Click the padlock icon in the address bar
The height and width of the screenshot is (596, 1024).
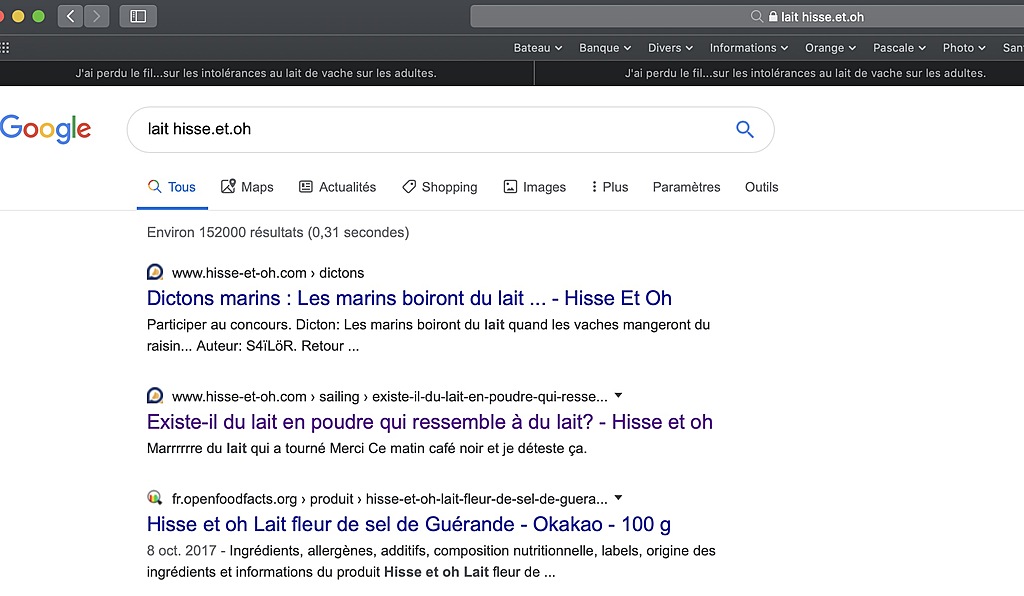coord(773,16)
